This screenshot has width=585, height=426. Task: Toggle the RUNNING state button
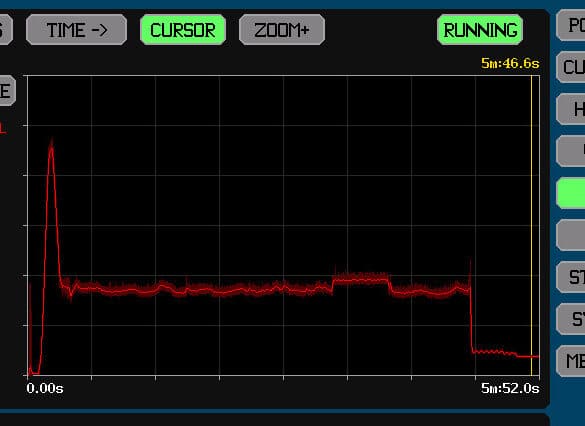480,30
